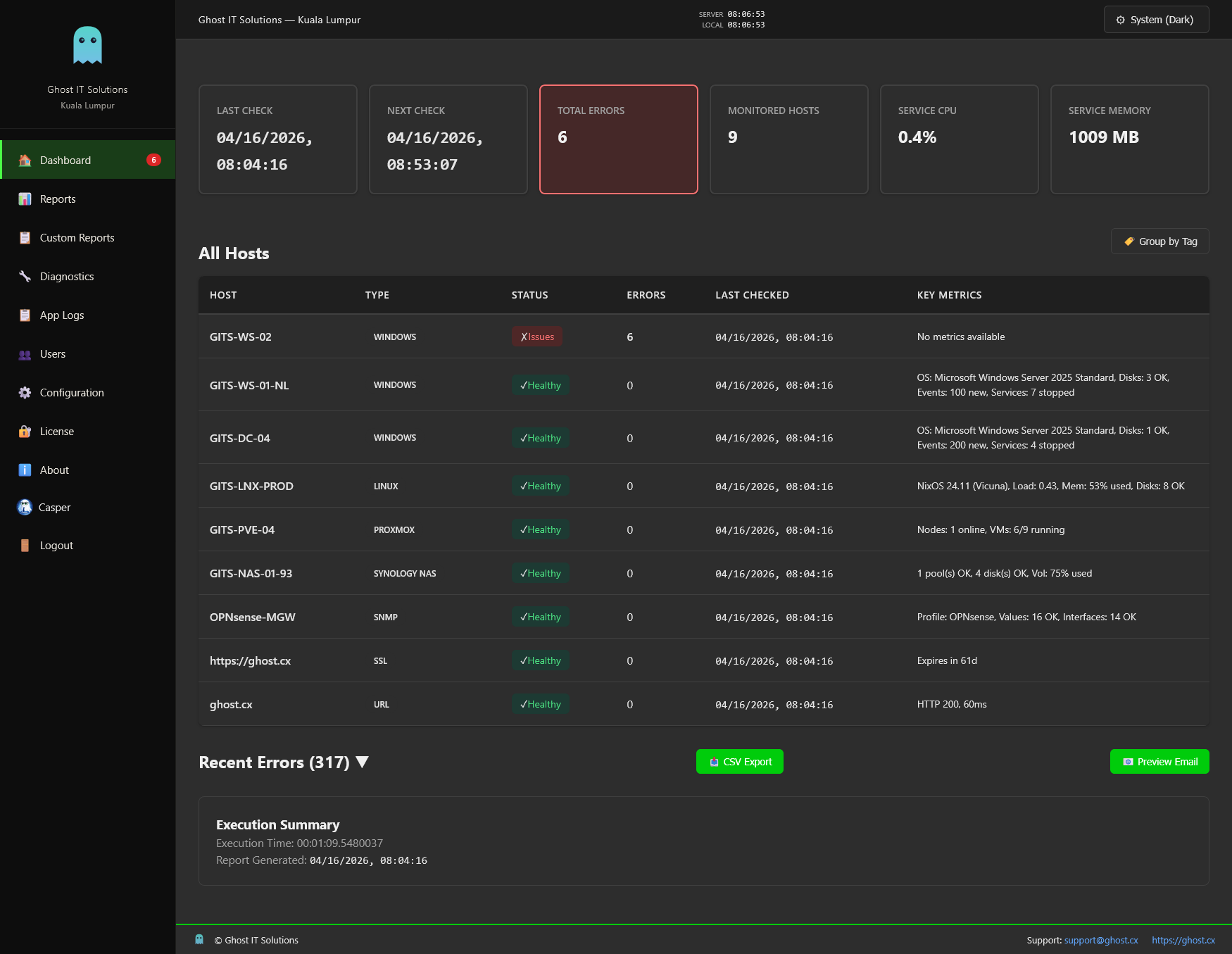Viewport: 1232px width, 954px height.
Task: Select host OPNsense-MGW
Action: click(x=253, y=617)
